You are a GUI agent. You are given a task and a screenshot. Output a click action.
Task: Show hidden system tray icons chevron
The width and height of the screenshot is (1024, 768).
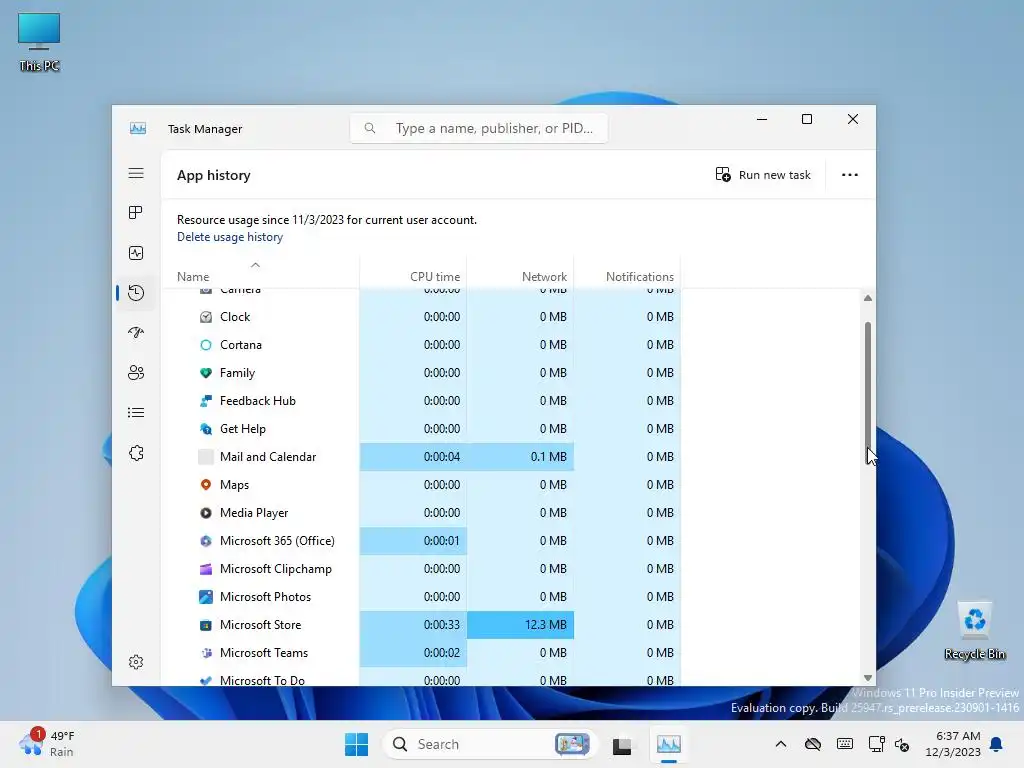tap(780, 744)
